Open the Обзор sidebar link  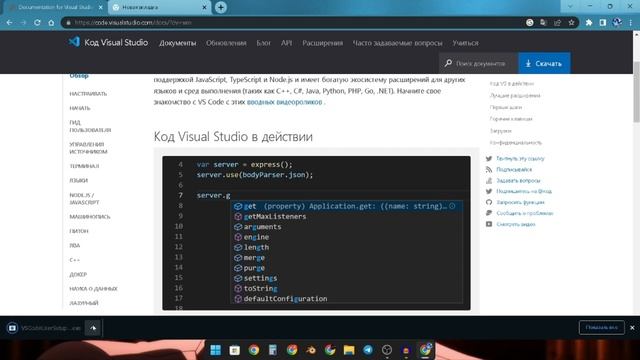pos(79,76)
